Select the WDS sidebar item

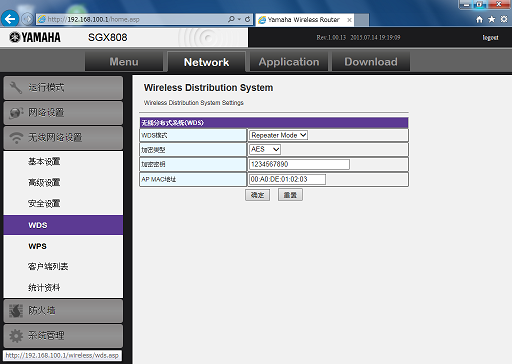click(63, 225)
